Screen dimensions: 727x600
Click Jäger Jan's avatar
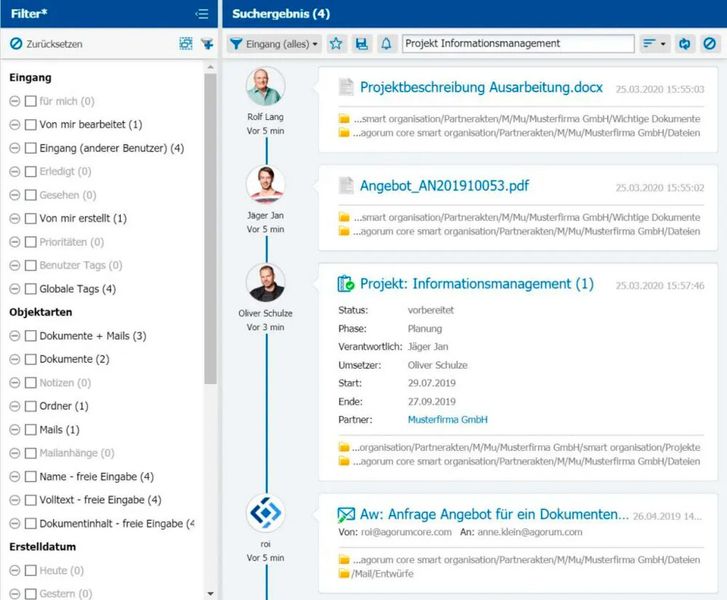point(265,185)
